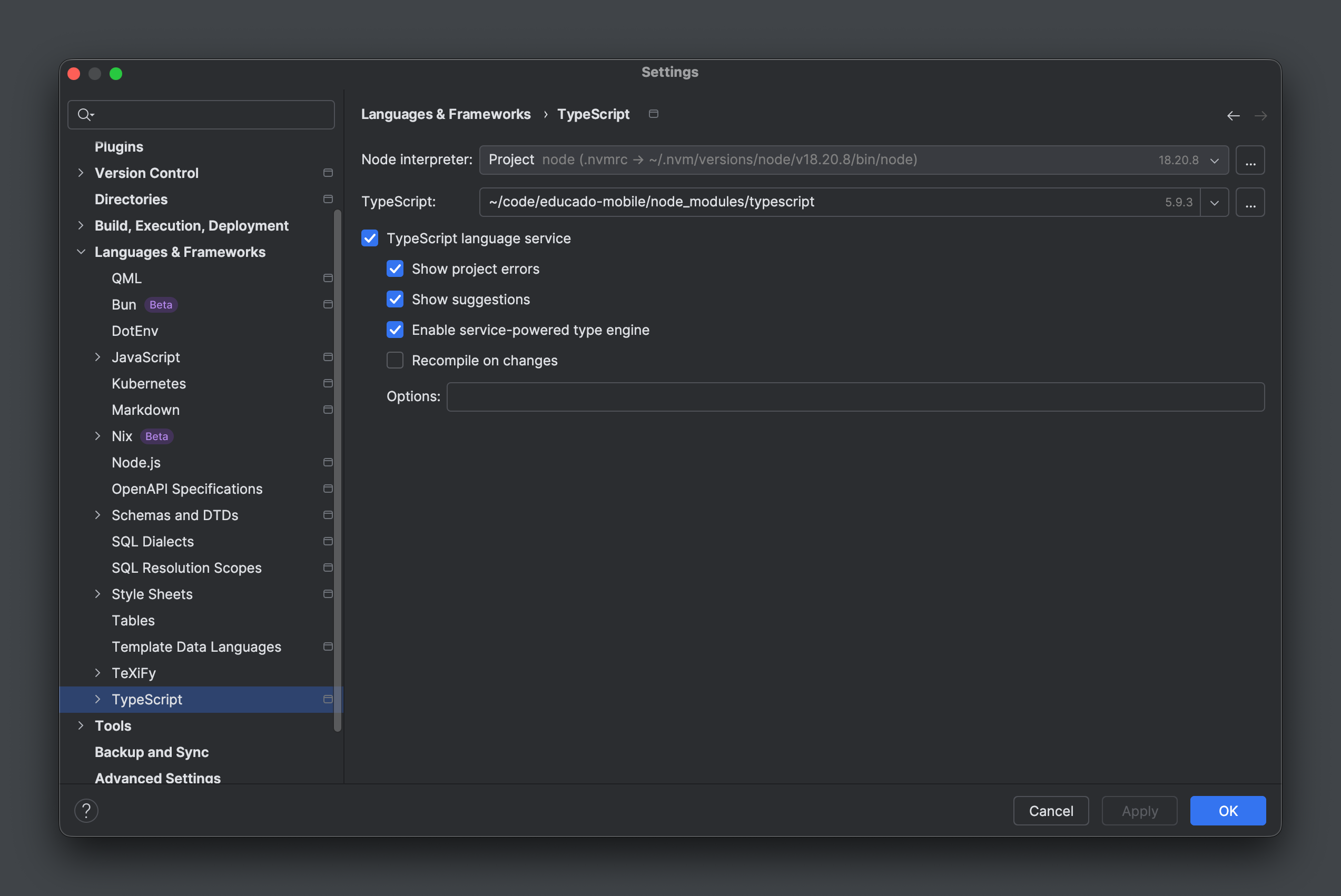Open the TypeScript version dropdown
This screenshot has height=896, width=1341.
[1215, 202]
